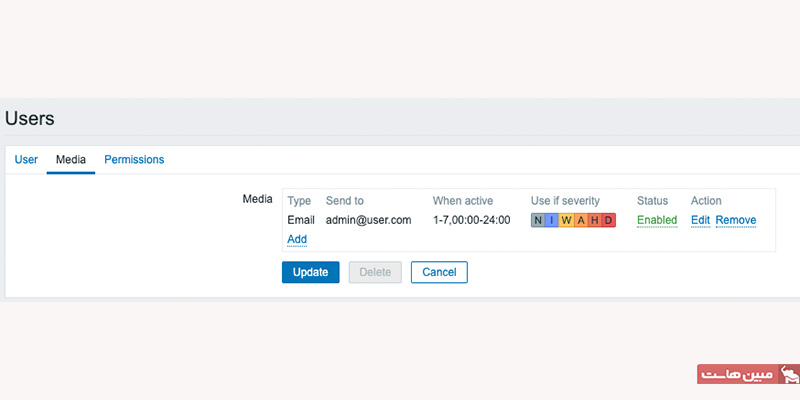Switch to the User tab
This screenshot has width=800, height=400.
[x=26, y=160]
